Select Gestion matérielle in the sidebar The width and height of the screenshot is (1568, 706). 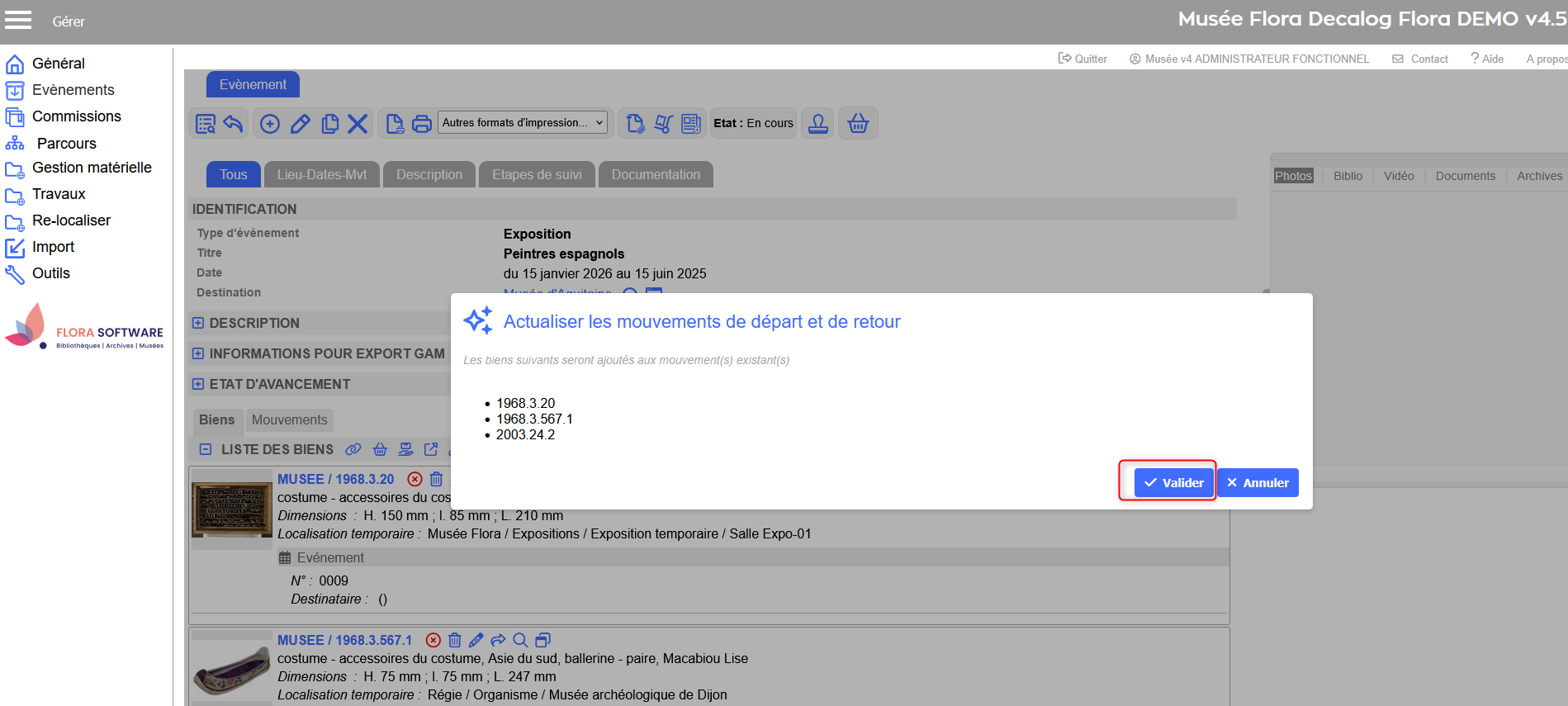point(78,168)
